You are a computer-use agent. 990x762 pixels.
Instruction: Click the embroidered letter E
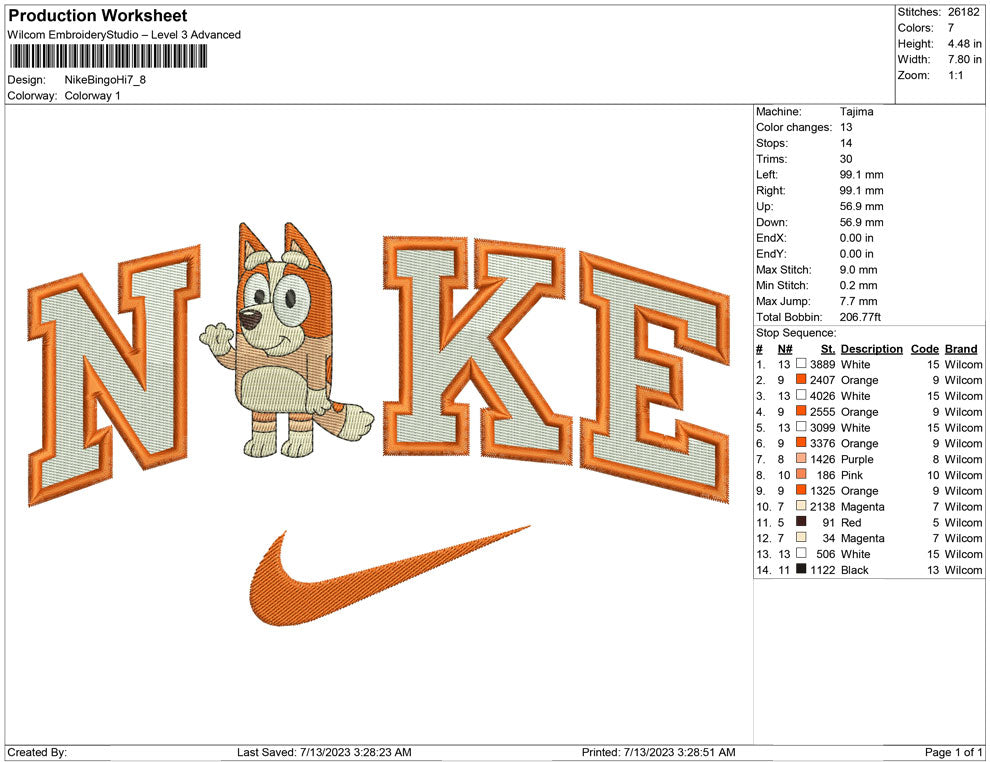click(655, 377)
